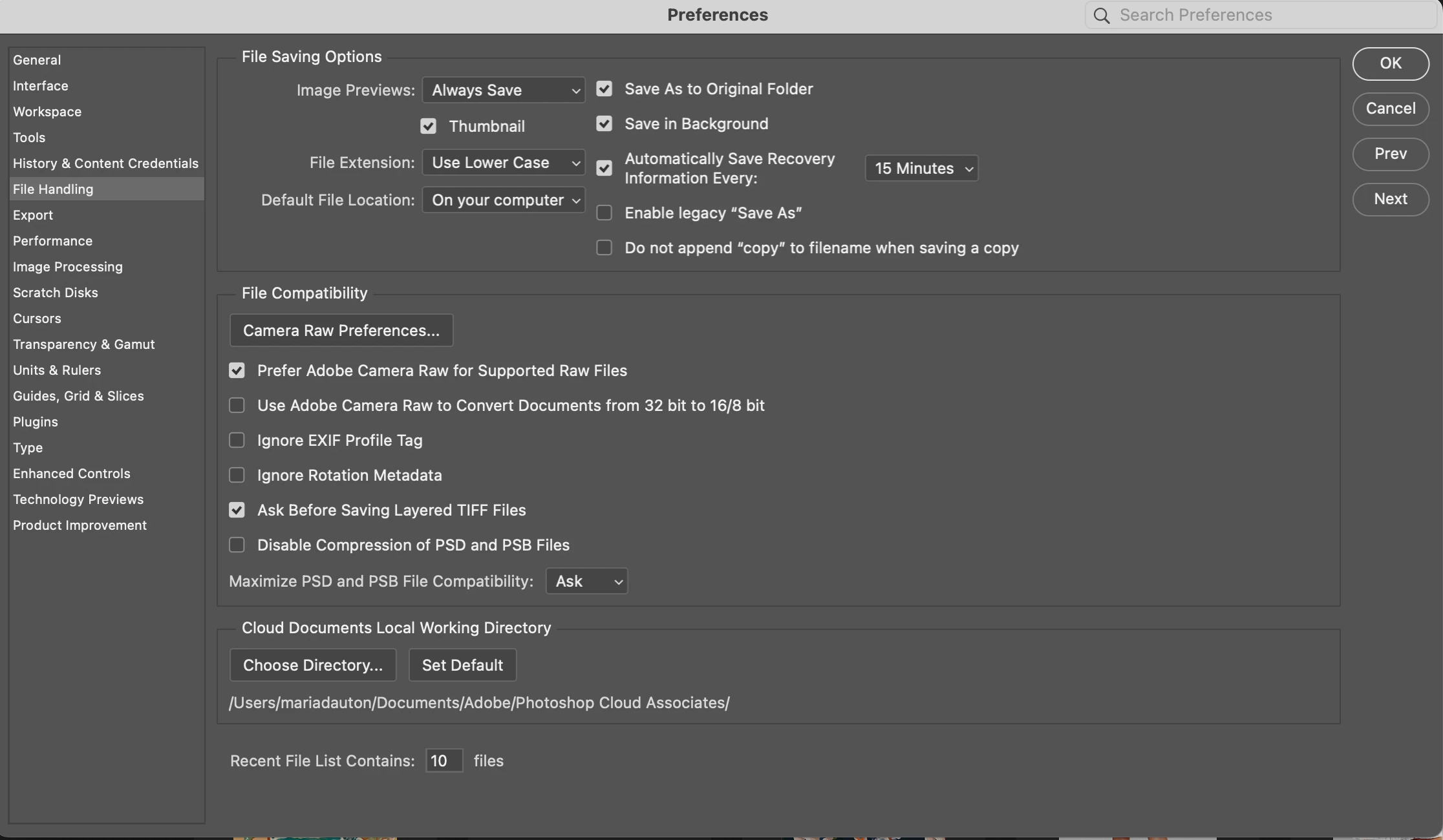This screenshot has height=840, width=1443.
Task: Open the Technology Previews section
Action: coord(78,499)
